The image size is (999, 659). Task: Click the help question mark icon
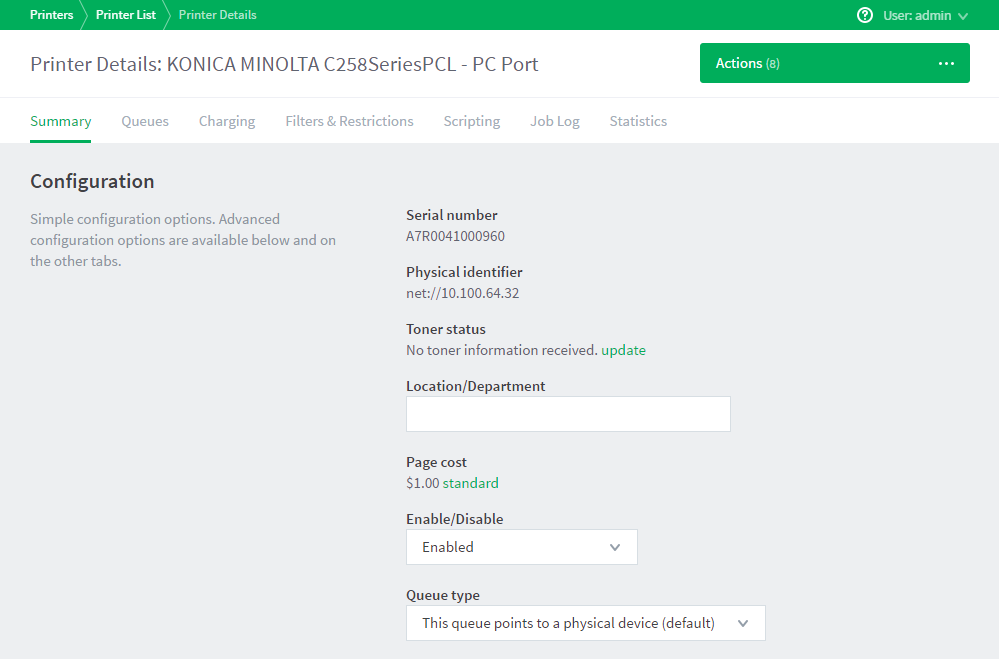click(x=865, y=15)
